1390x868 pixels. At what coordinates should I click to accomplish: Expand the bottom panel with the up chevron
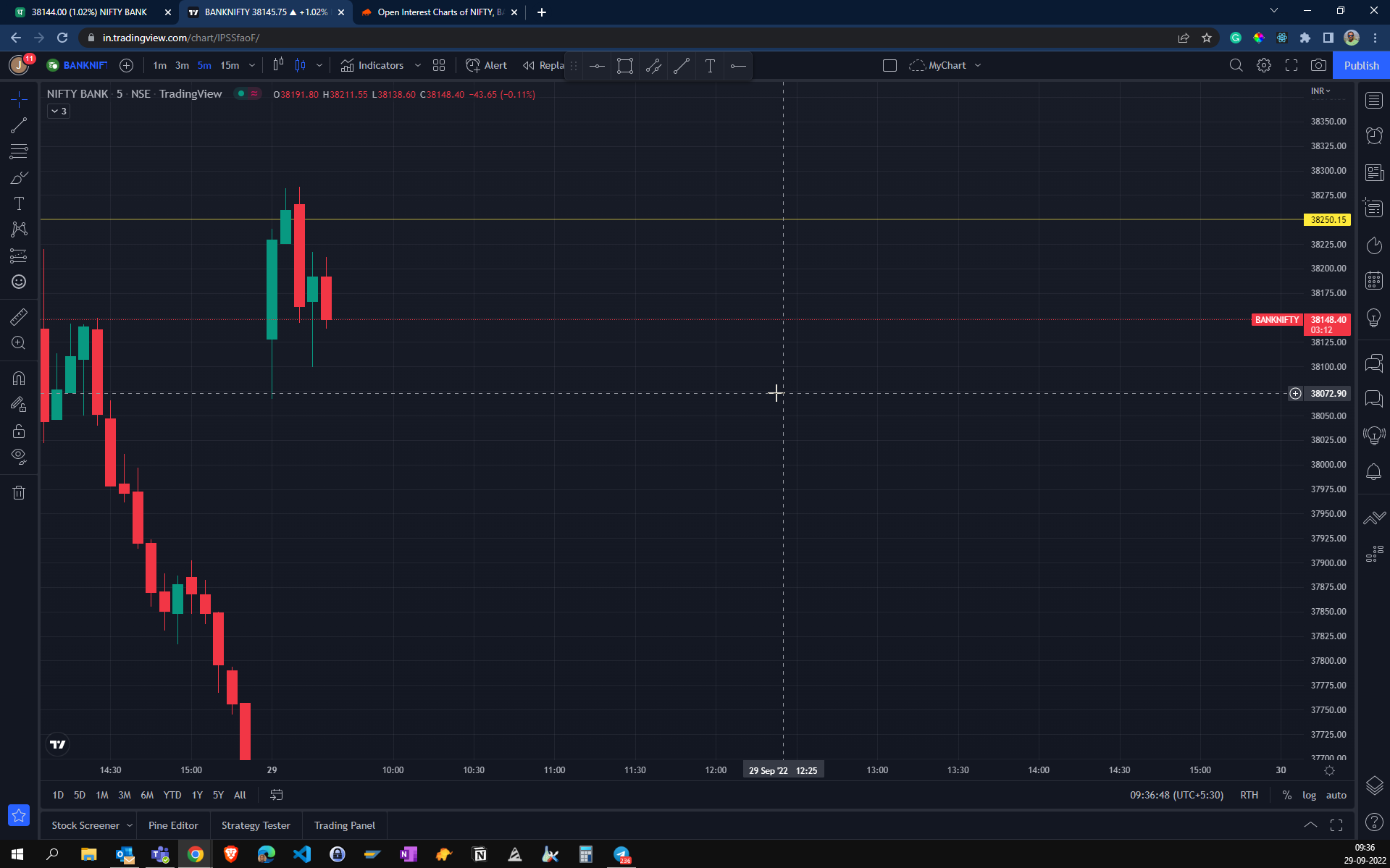[1310, 825]
